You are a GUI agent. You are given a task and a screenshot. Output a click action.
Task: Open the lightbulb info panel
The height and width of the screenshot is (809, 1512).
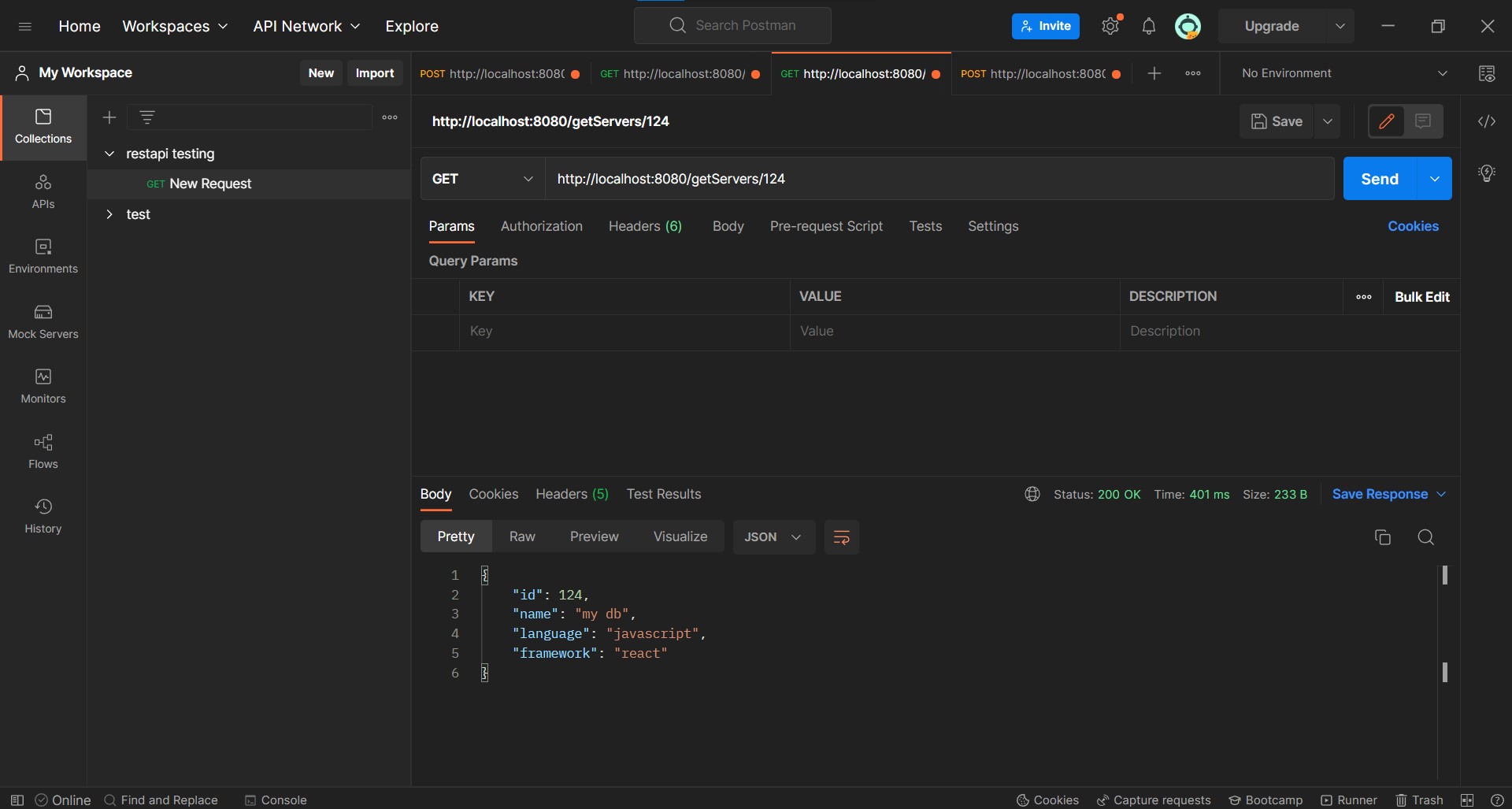(1487, 173)
